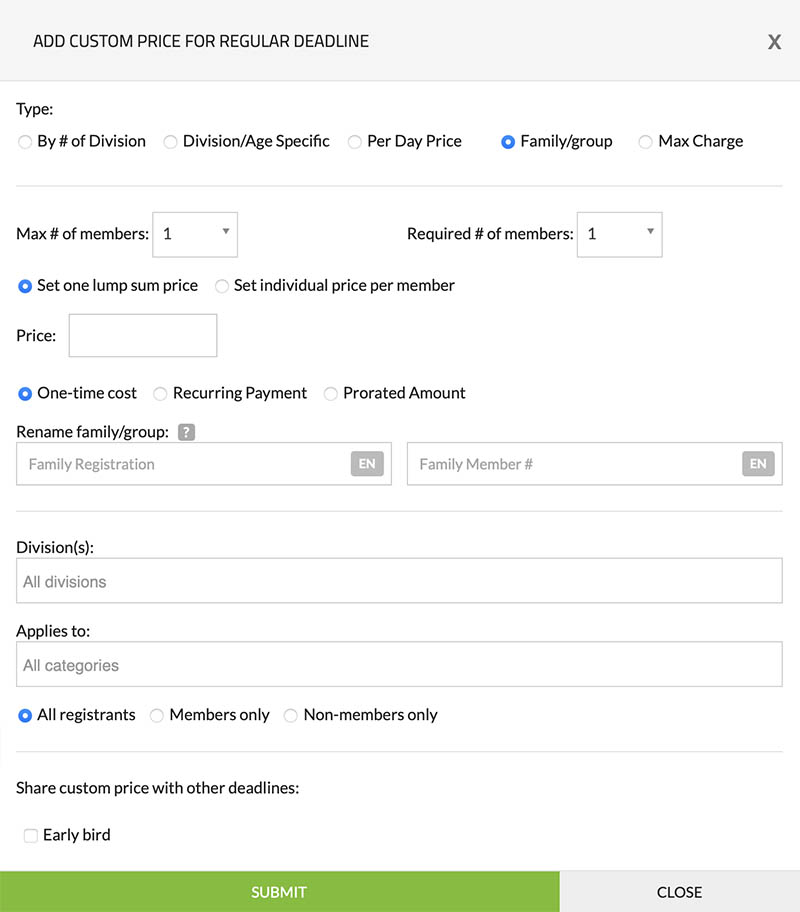Select Recurring Payment option
Screen dimensions: 800x912
(x=160, y=394)
